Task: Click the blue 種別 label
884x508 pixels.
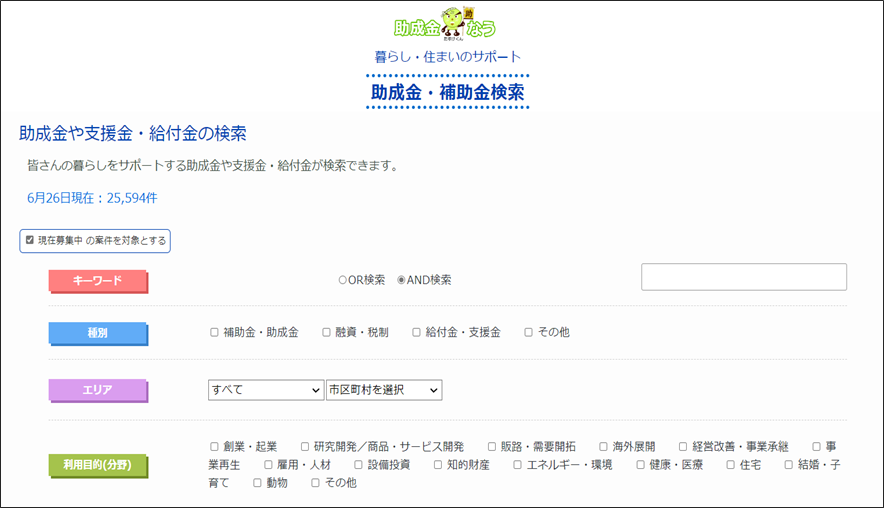Action: pyautogui.click(x=98, y=333)
